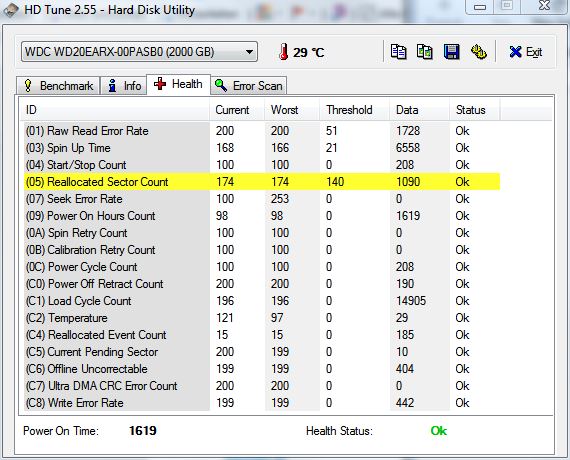Screen dimensions: 570x460
Task: Click data value 442 for Write Error Rate
Action: [405, 403]
